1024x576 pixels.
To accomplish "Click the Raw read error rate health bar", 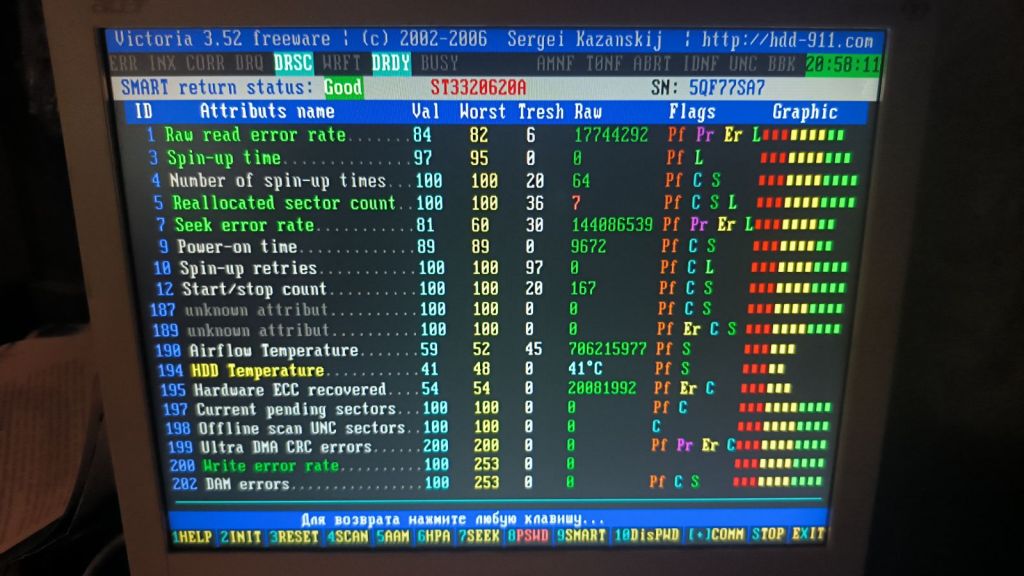I will [803, 135].
